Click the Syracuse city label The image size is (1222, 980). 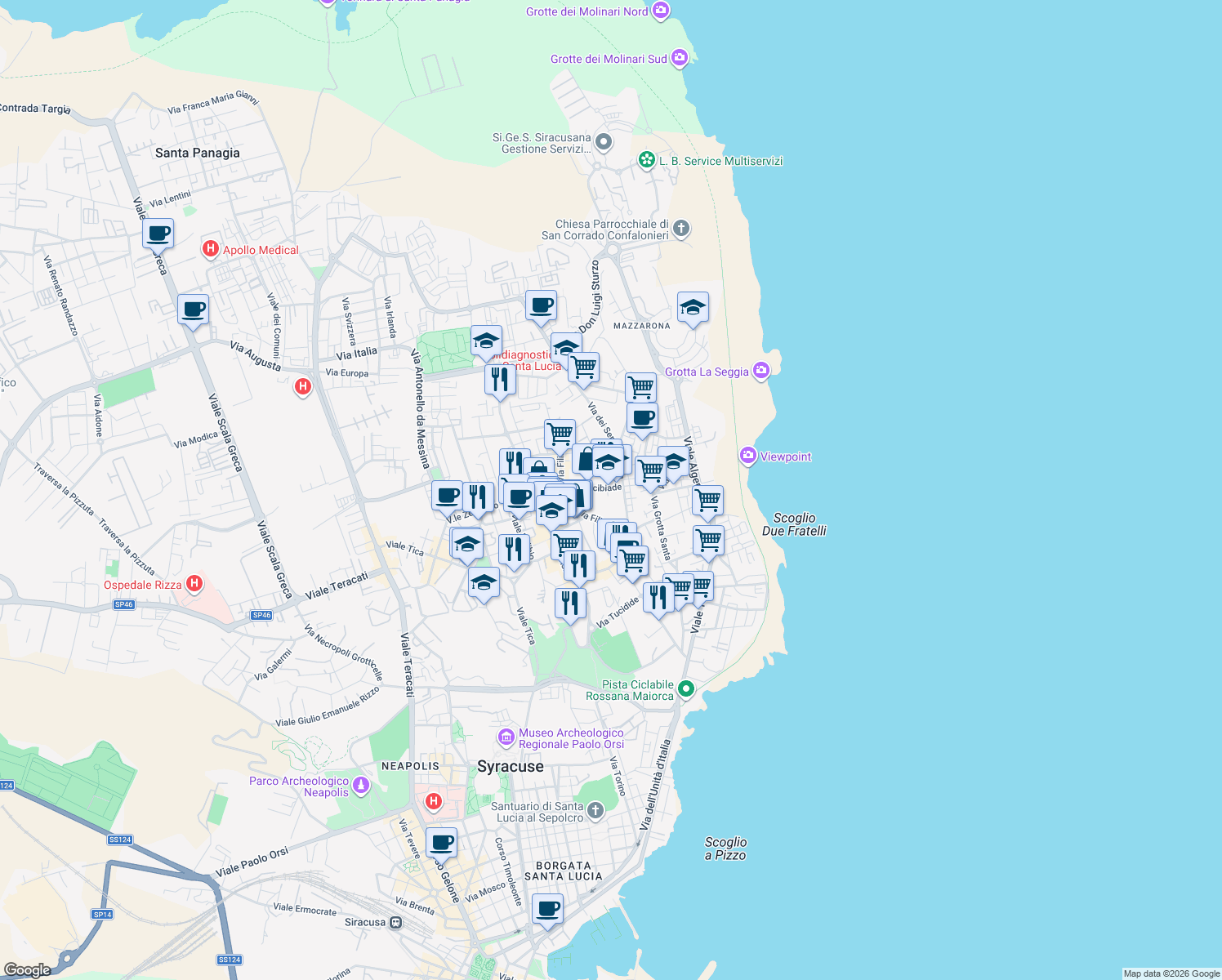coord(511,766)
